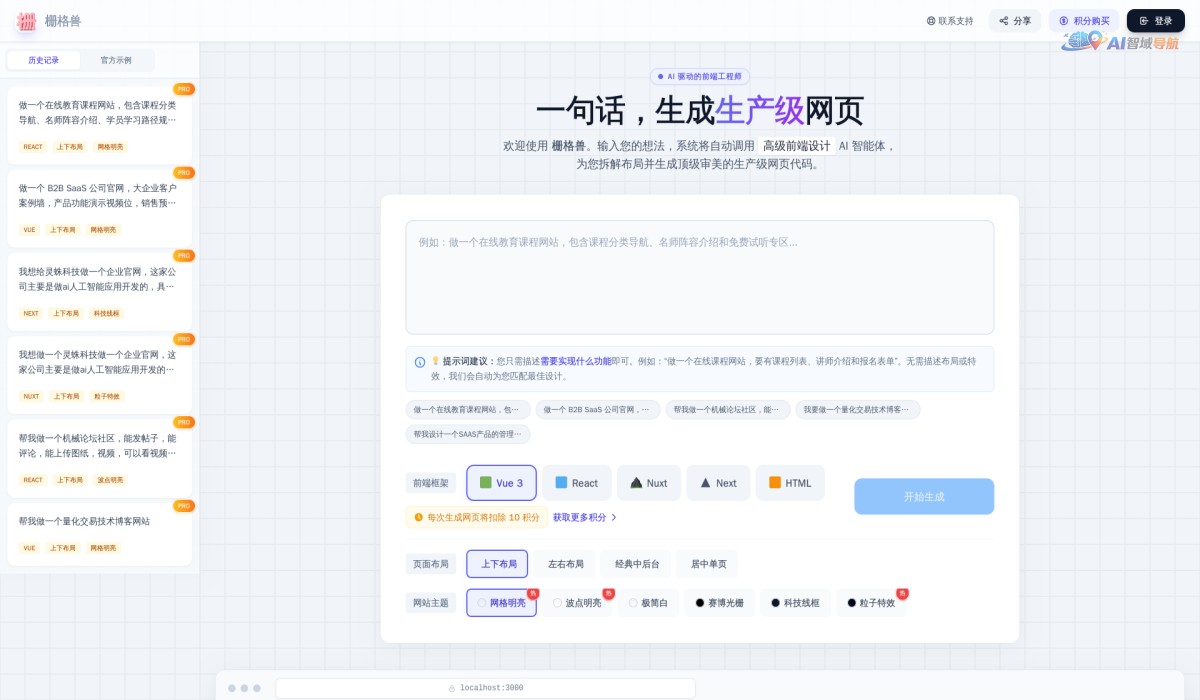Click suggestion chip 做一个 B2B SaaS 公司官网
Viewport: 1200px width, 700px height.
tap(597, 409)
